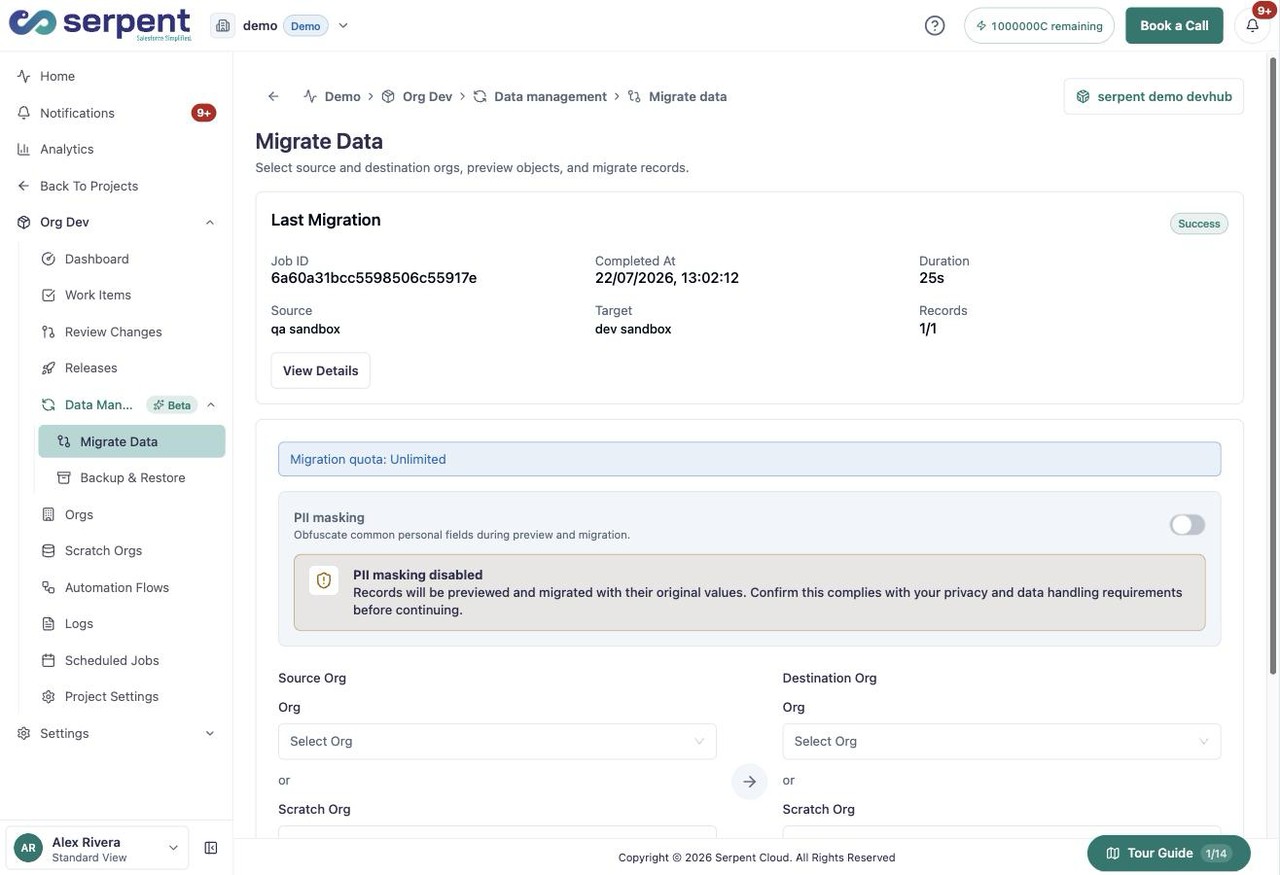Screen dimensions: 1280x875
Task: Go to Notifications in sidebar
Action: pos(116,113)
